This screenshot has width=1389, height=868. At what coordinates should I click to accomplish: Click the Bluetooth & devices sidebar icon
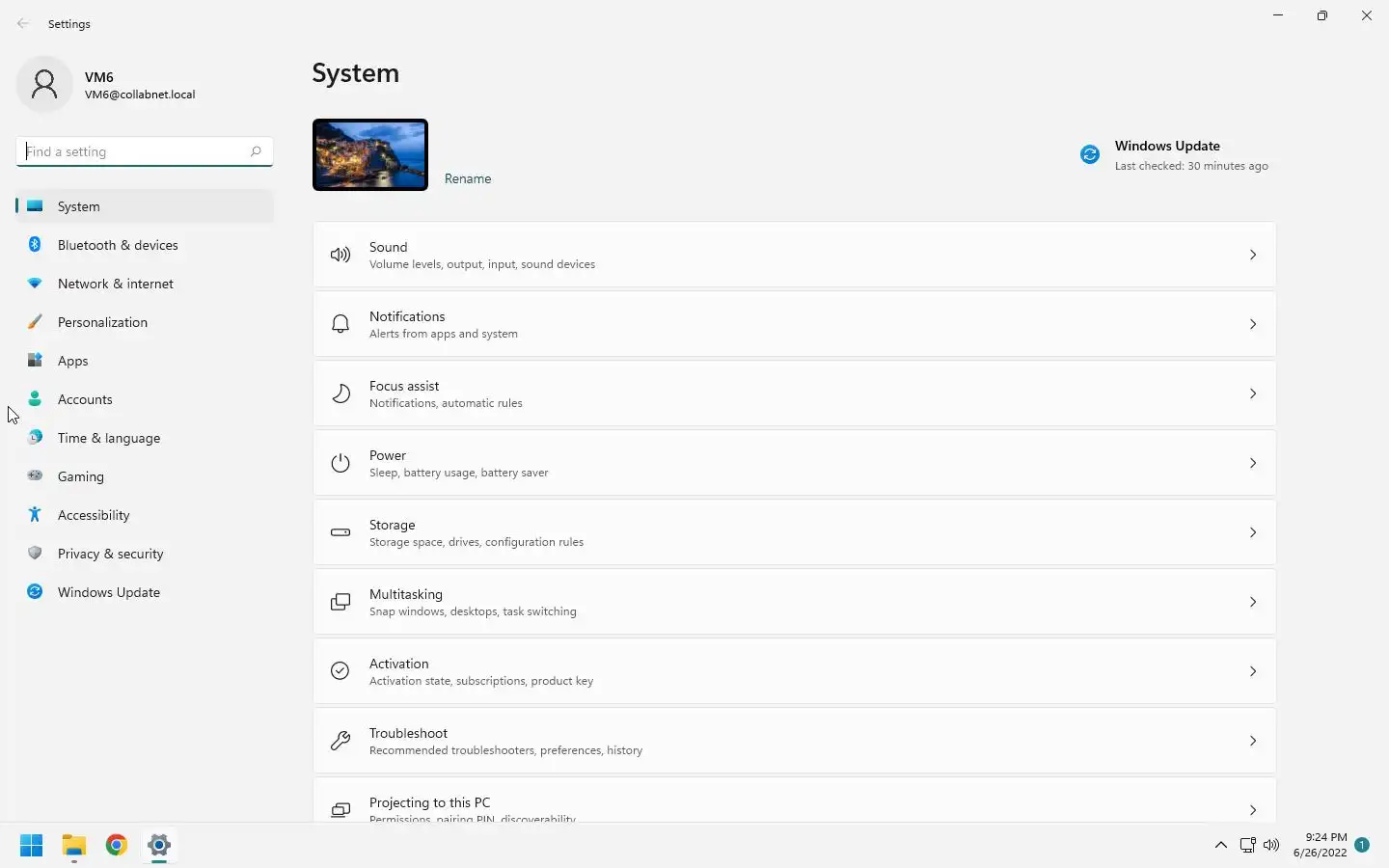pyautogui.click(x=35, y=245)
